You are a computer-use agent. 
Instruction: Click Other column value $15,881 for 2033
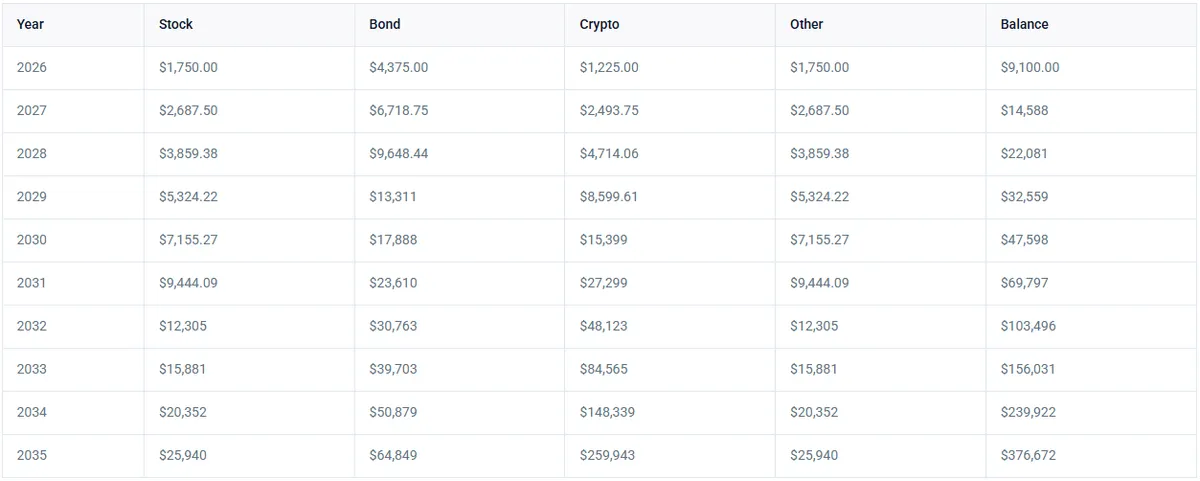tap(814, 368)
